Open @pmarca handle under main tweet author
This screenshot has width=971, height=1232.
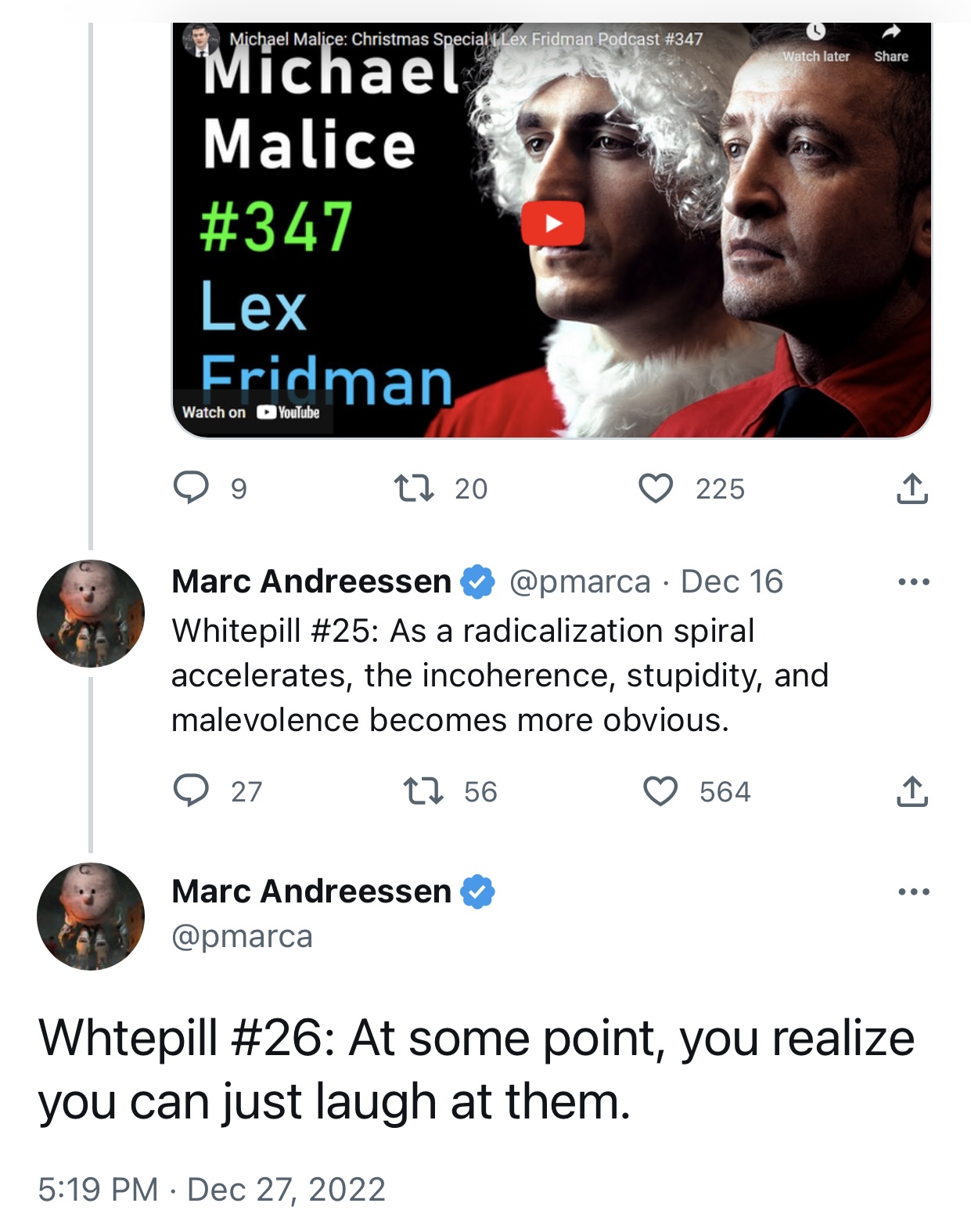click(242, 936)
